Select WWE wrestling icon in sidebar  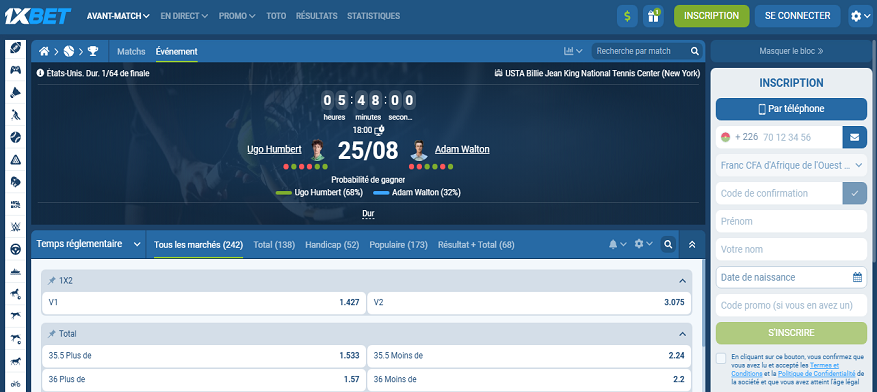(x=16, y=227)
